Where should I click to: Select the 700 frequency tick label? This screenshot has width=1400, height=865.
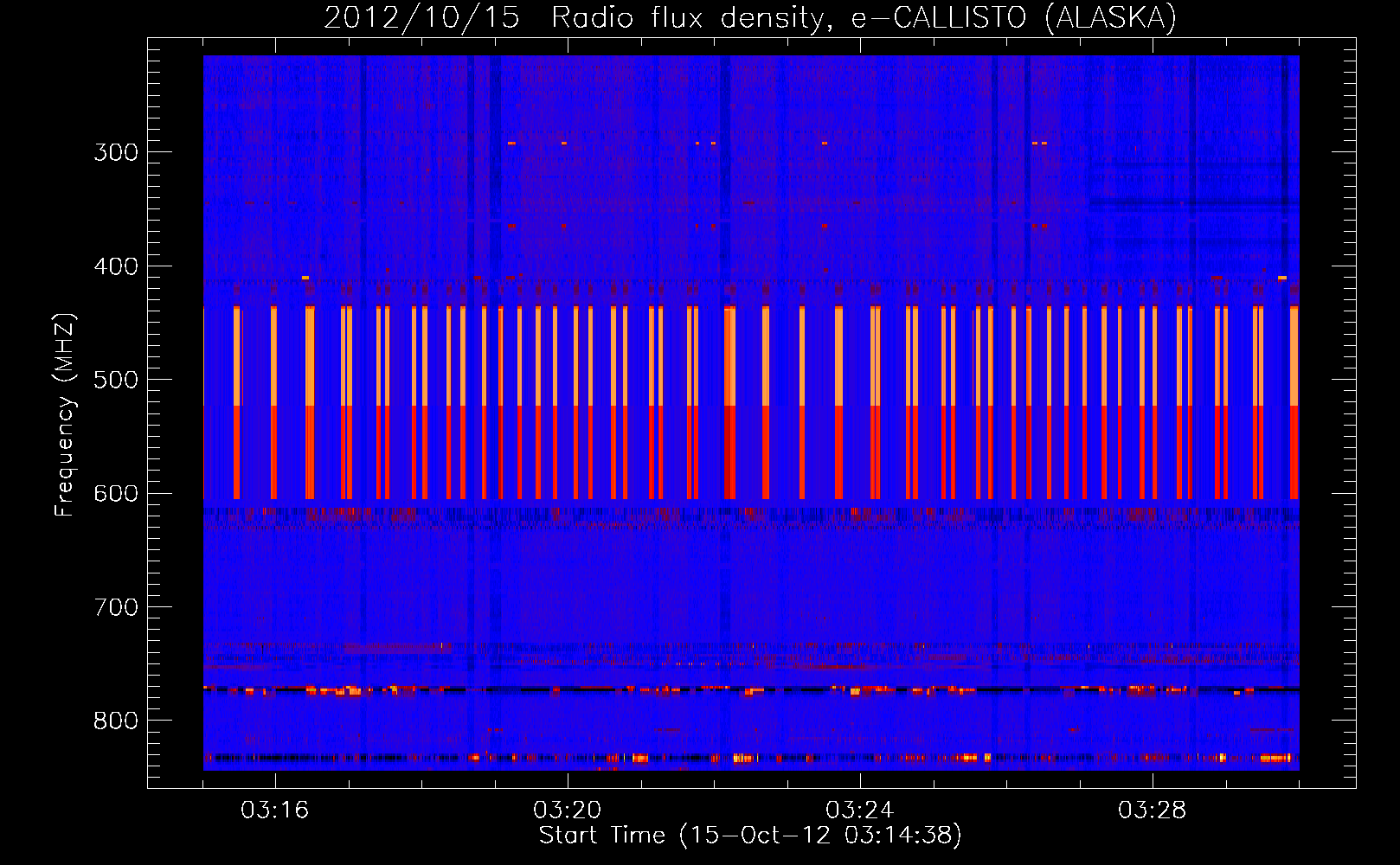[x=116, y=607]
